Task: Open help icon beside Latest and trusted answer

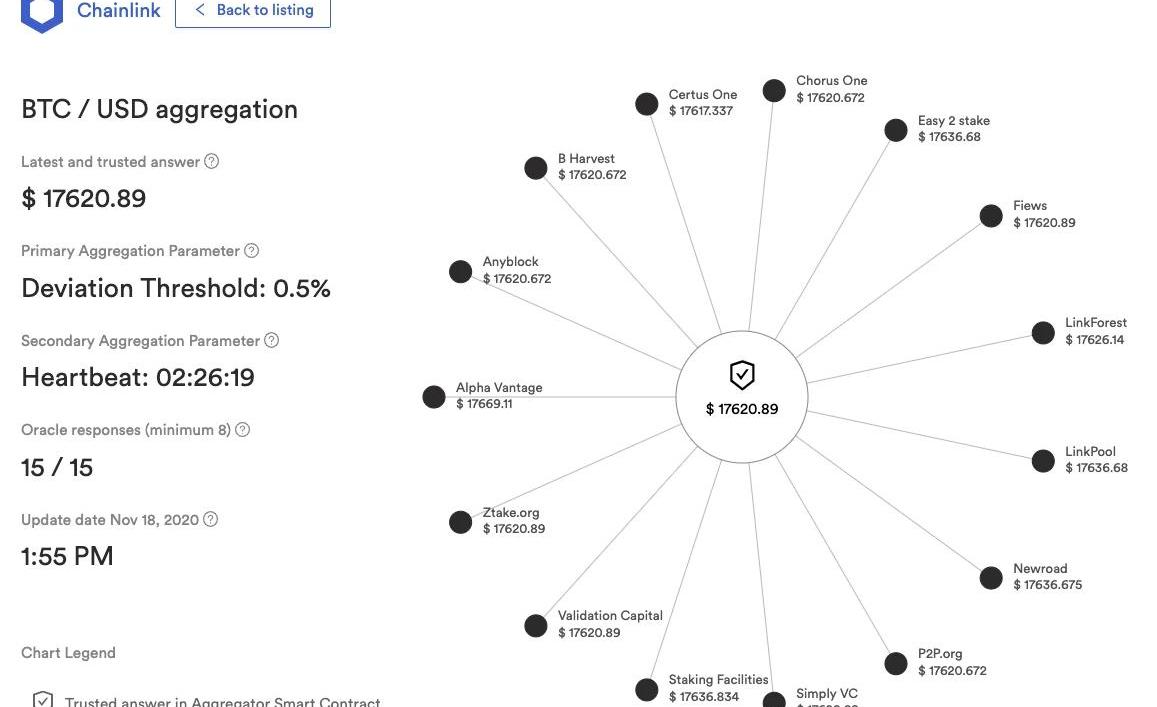Action: pyautogui.click(x=211, y=161)
